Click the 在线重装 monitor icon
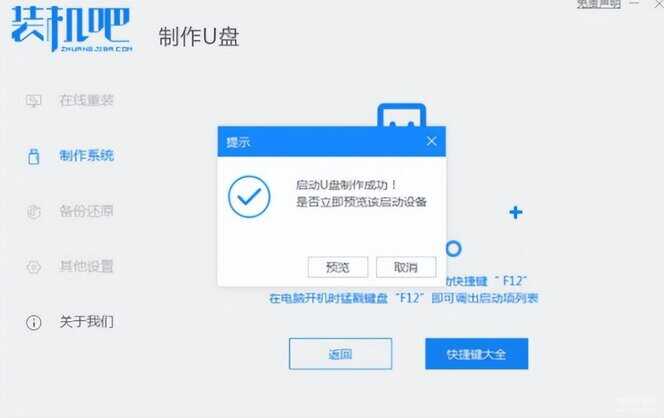664x418 pixels. (33, 101)
